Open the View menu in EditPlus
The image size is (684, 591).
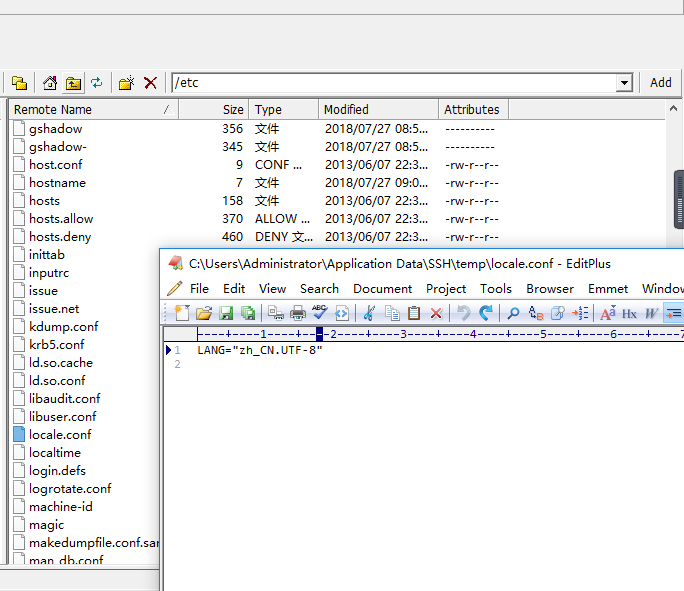point(273,289)
